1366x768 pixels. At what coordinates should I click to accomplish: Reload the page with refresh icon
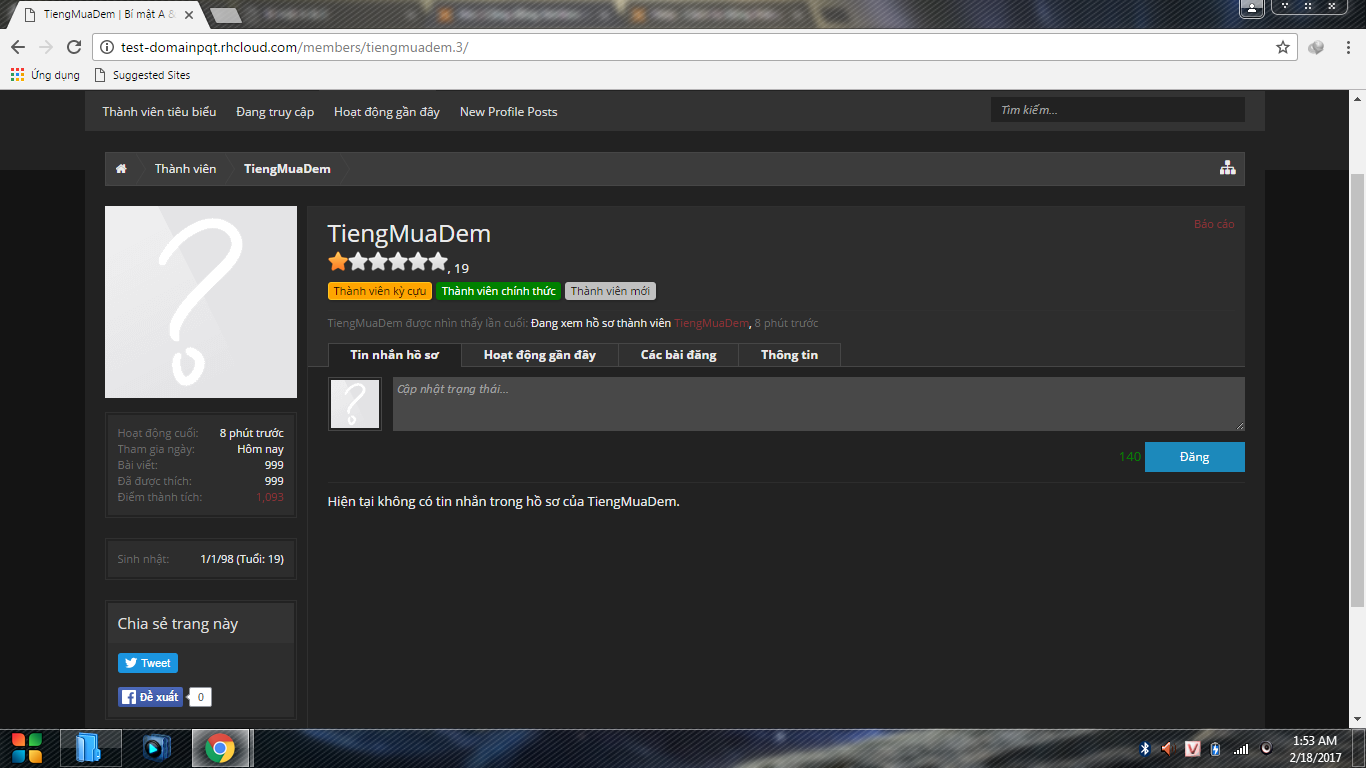tap(73, 47)
